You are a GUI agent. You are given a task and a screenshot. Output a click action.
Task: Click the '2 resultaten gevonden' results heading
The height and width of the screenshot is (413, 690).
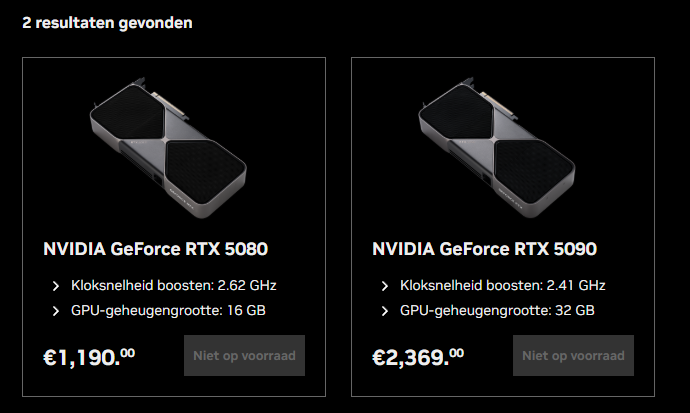(108, 22)
